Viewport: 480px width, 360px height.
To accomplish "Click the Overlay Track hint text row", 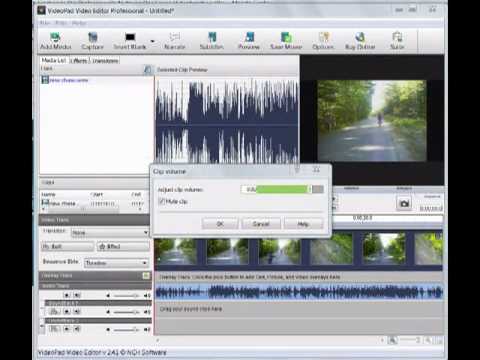I will [299, 277].
